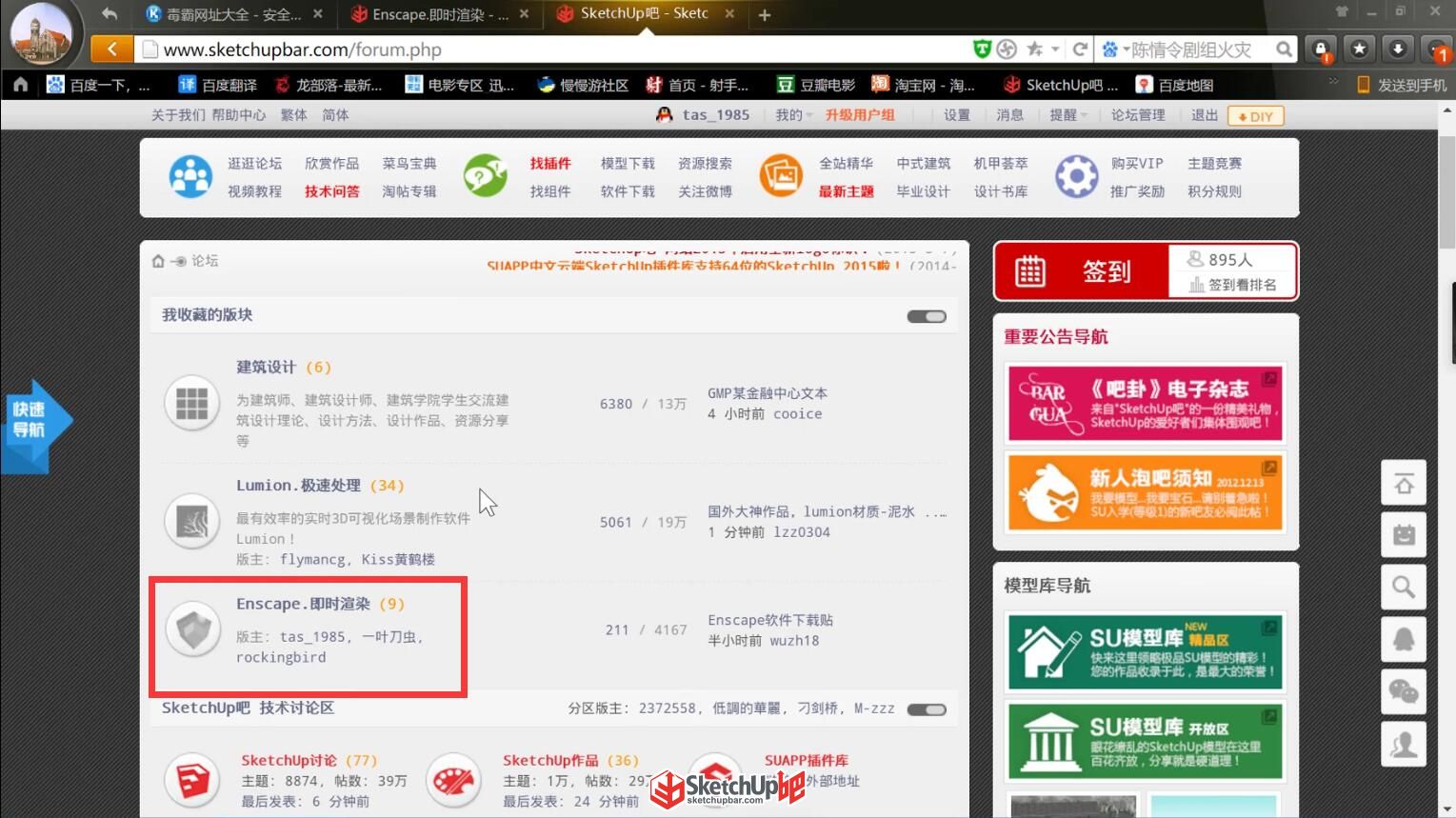The height and width of the screenshot is (818, 1456).
Task: Open a new browser tab with plus icon
Action: pos(765,14)
